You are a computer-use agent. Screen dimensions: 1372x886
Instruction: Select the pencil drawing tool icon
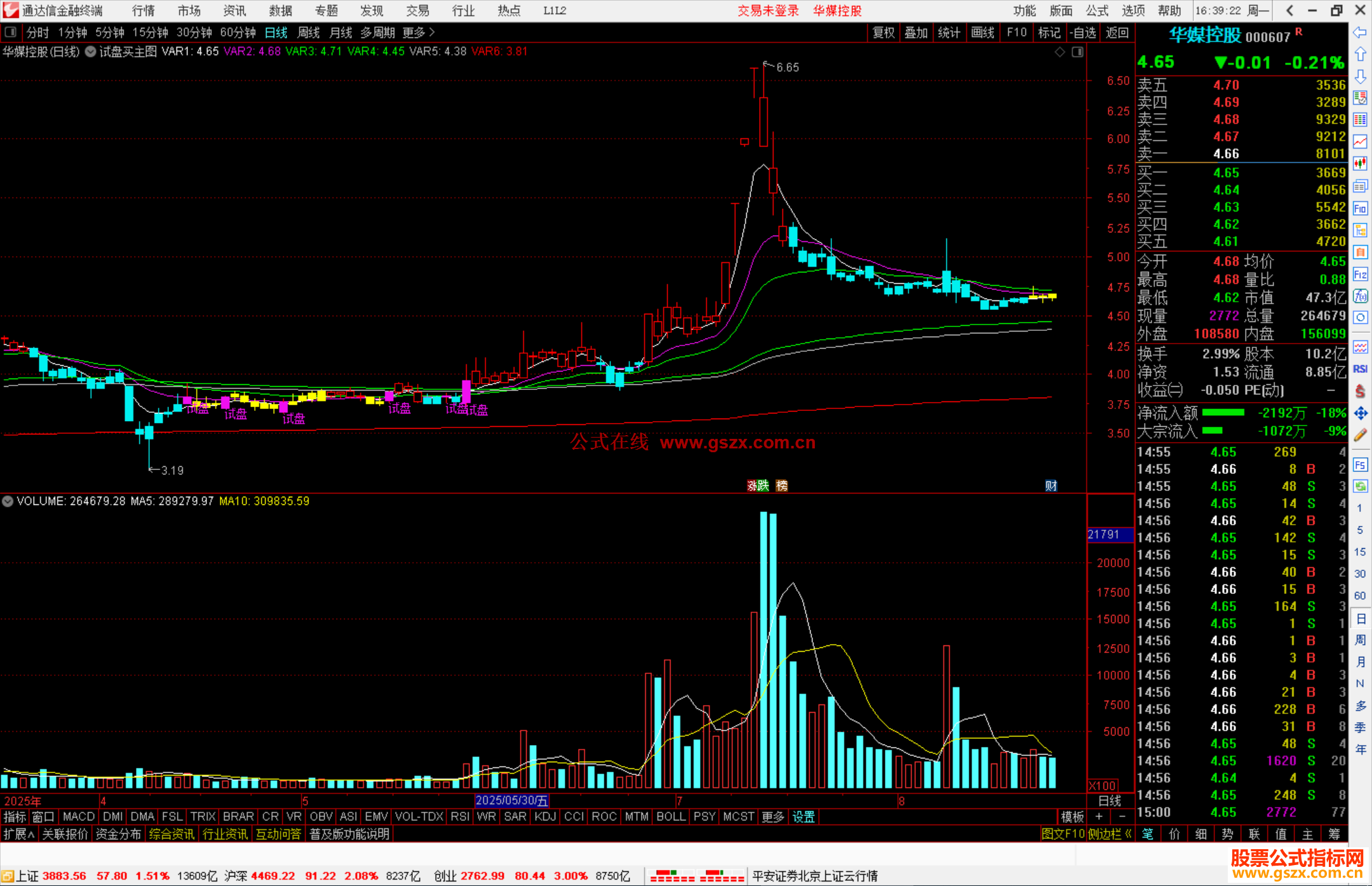1360,436
